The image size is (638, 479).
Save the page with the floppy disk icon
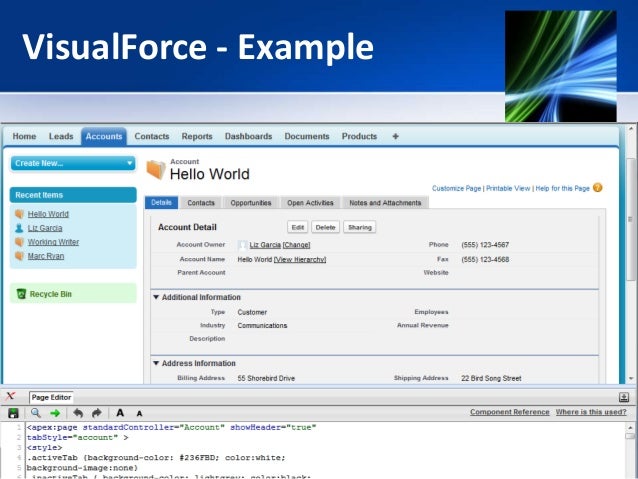coord(13,413)
